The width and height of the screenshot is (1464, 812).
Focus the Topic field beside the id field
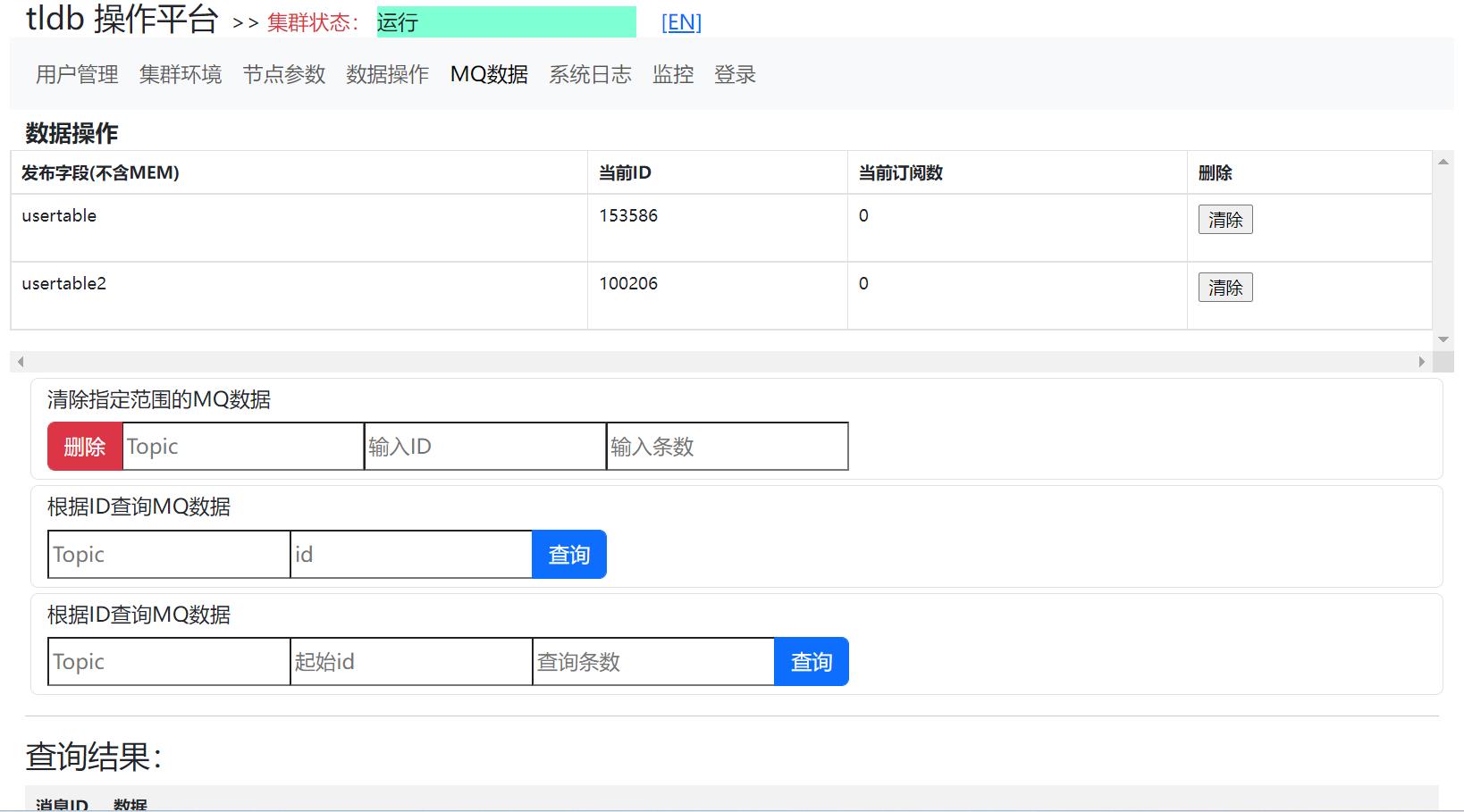169,555
